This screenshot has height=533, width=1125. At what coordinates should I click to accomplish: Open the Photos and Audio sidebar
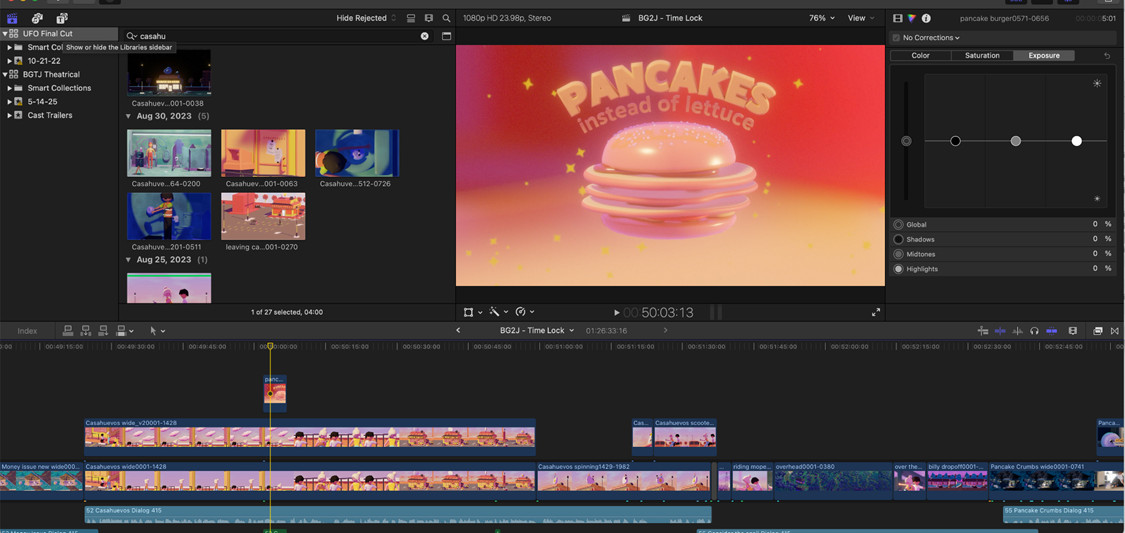click(x=37, y=18)
